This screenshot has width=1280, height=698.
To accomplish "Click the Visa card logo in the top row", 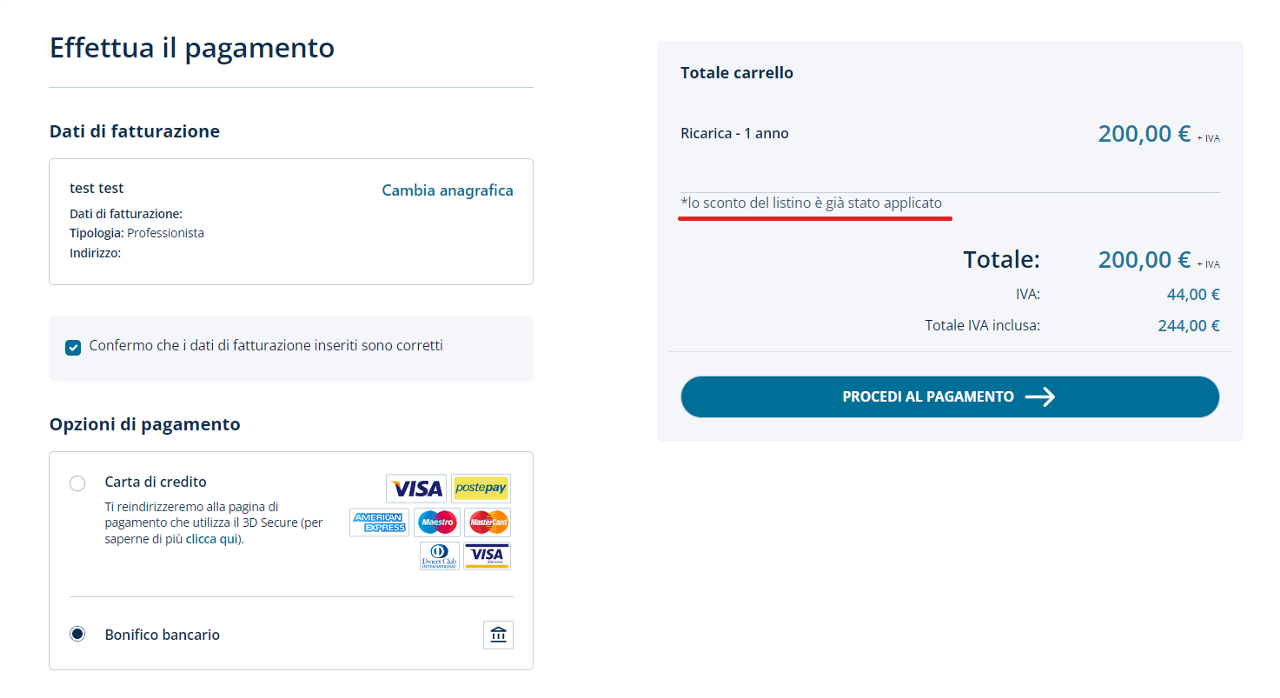I will click(416, 488).
